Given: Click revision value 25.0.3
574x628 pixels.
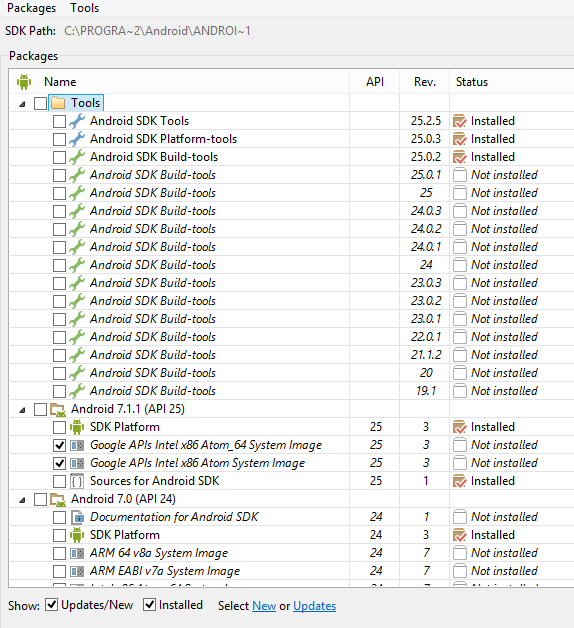Looking at the screenshot, I should click(426, 139).
